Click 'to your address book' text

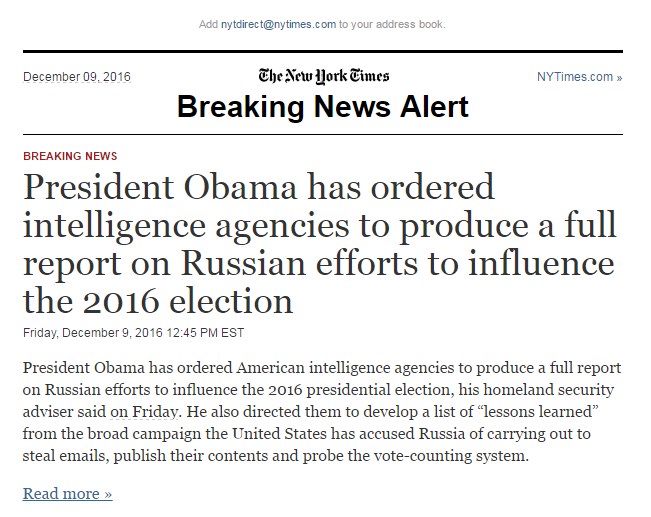click(x=392, y=25)
